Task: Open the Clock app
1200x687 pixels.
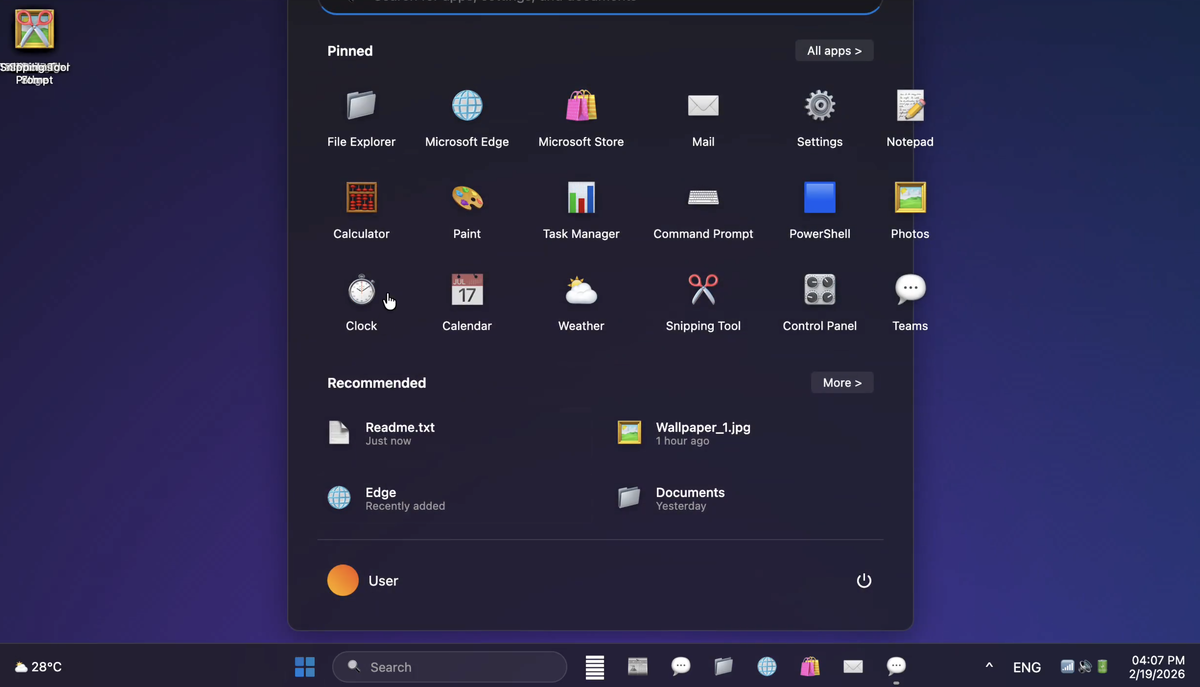Action: [361, 302]
